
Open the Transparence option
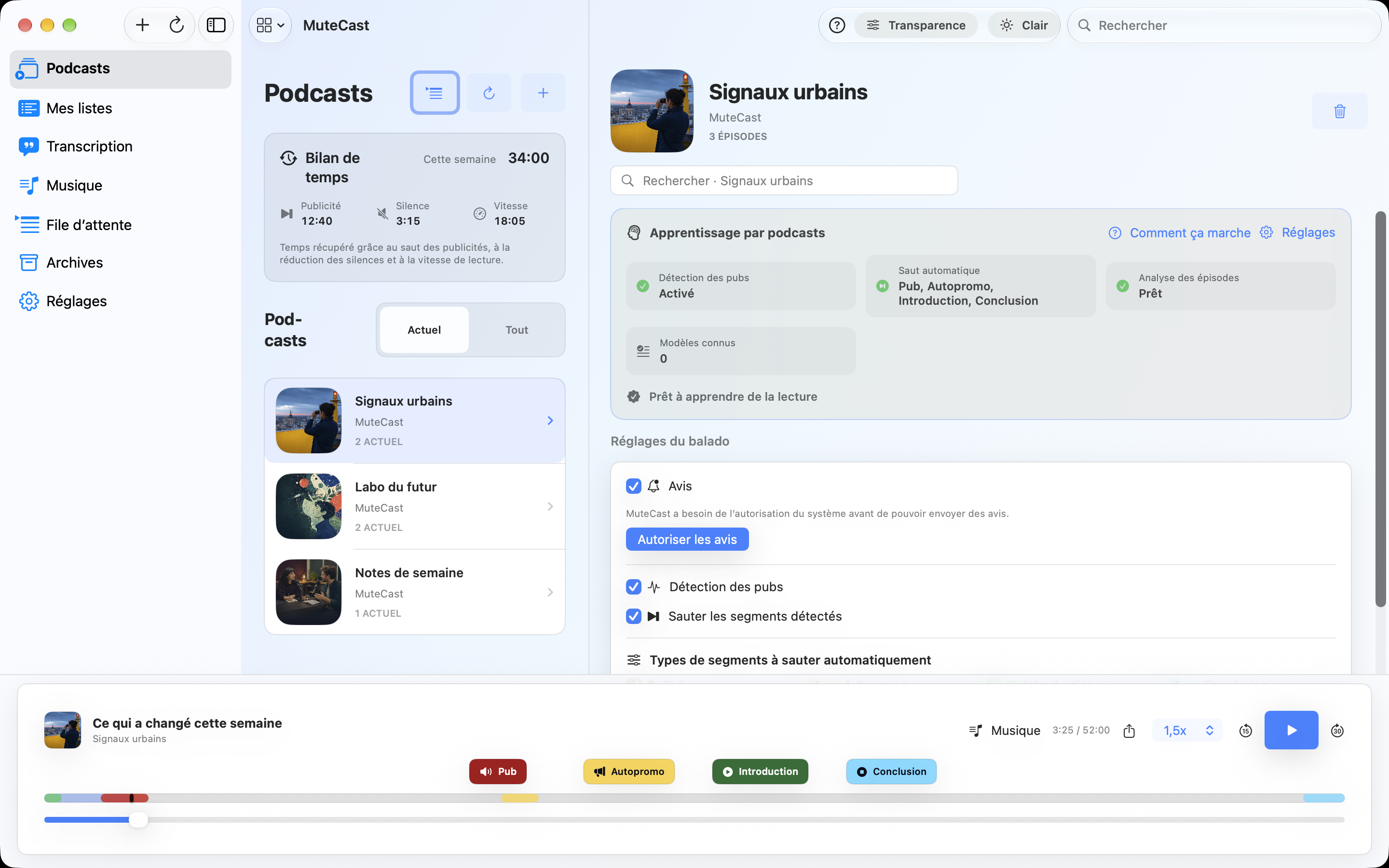point(915,25)
